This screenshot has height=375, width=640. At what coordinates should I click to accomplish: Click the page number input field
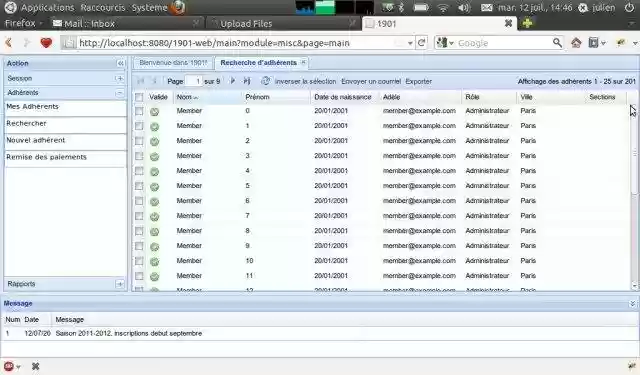tap(194, 81)
